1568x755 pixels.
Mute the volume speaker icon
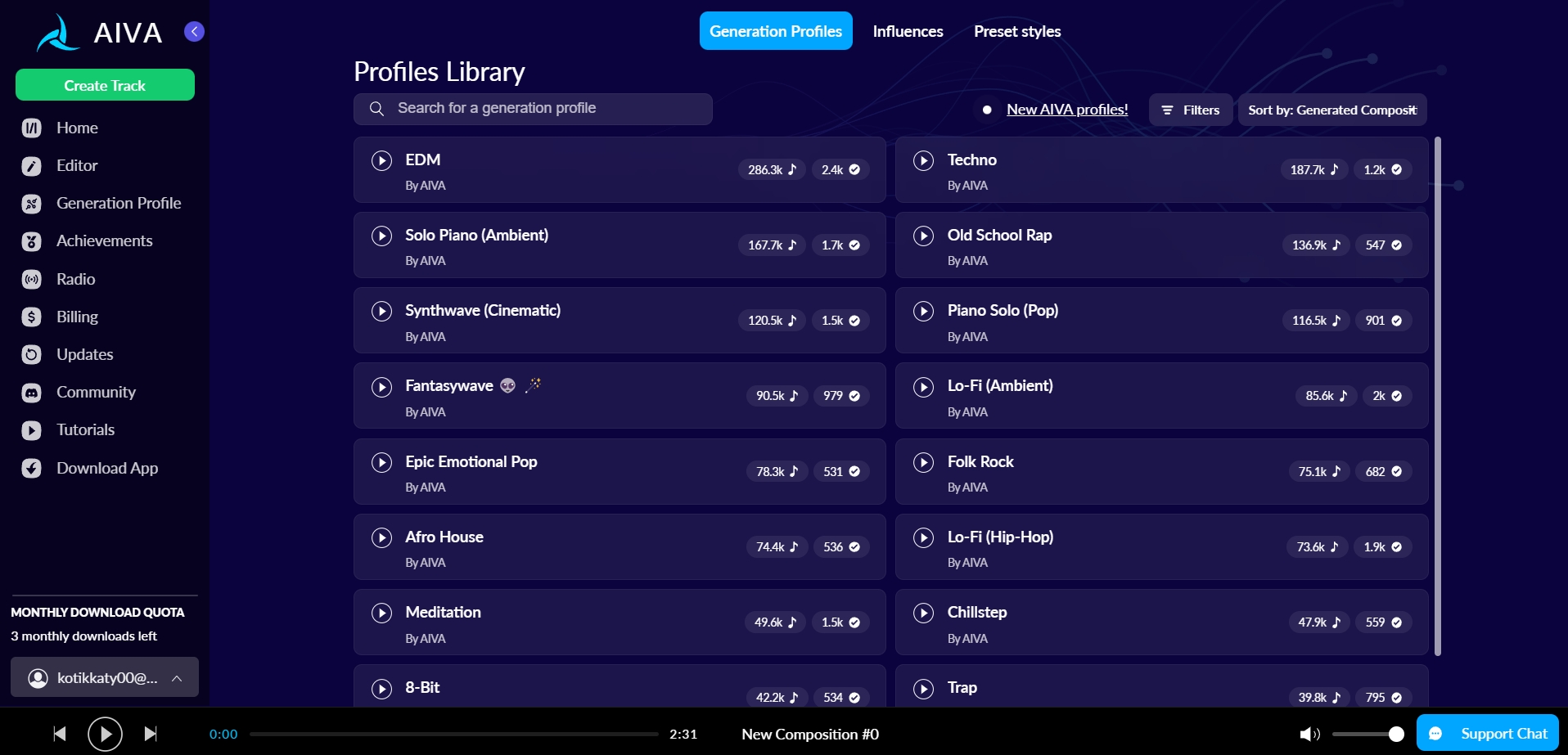[1309, 734]
